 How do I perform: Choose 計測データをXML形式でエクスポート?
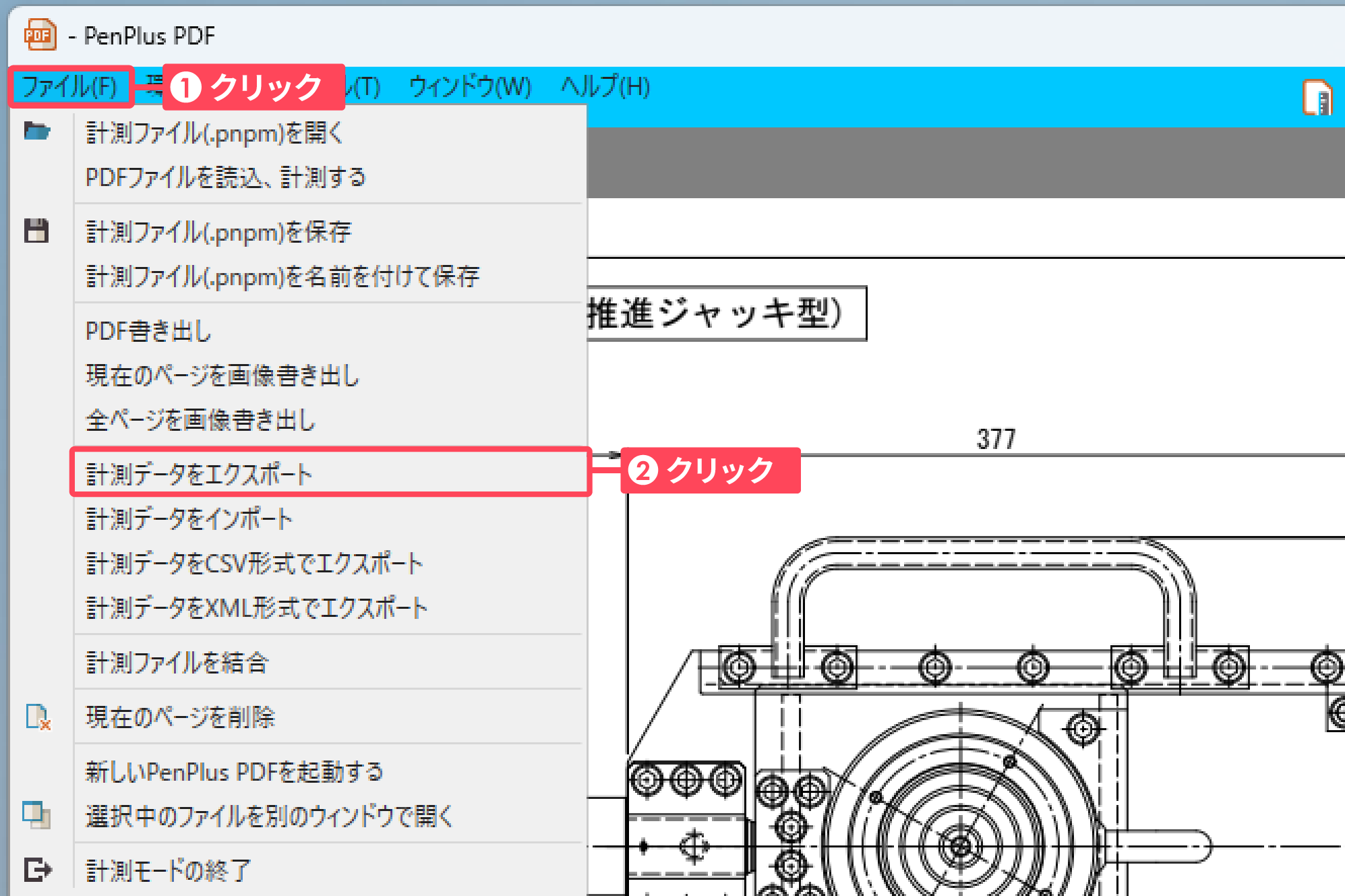330,608
